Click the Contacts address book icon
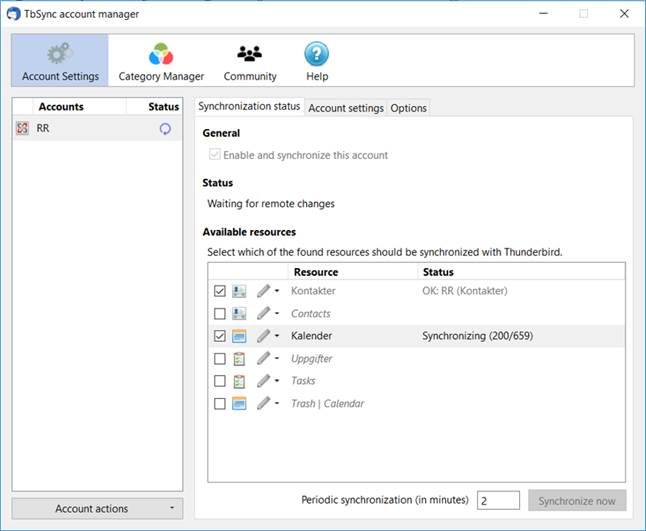The width and height of the screenshot is (646, 531). pos(239,313)
